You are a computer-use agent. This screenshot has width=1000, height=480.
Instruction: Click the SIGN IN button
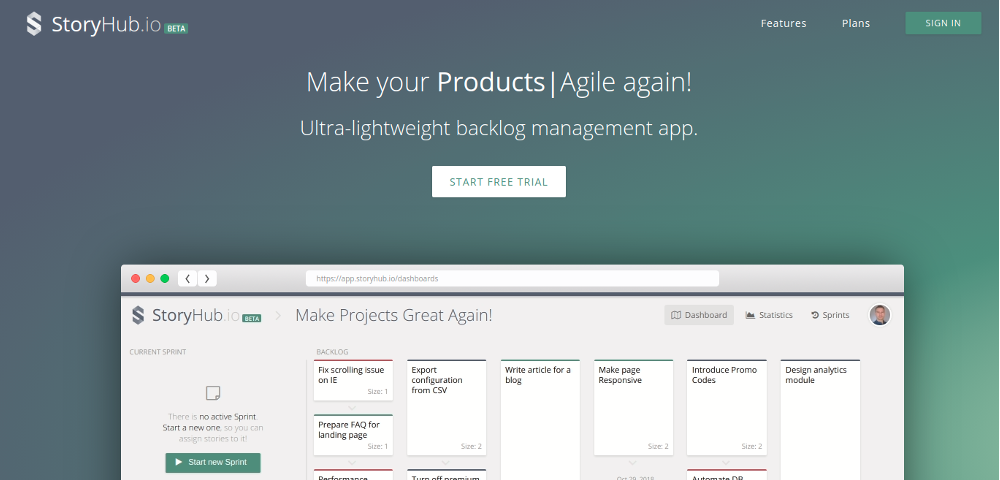click(943, 23)
